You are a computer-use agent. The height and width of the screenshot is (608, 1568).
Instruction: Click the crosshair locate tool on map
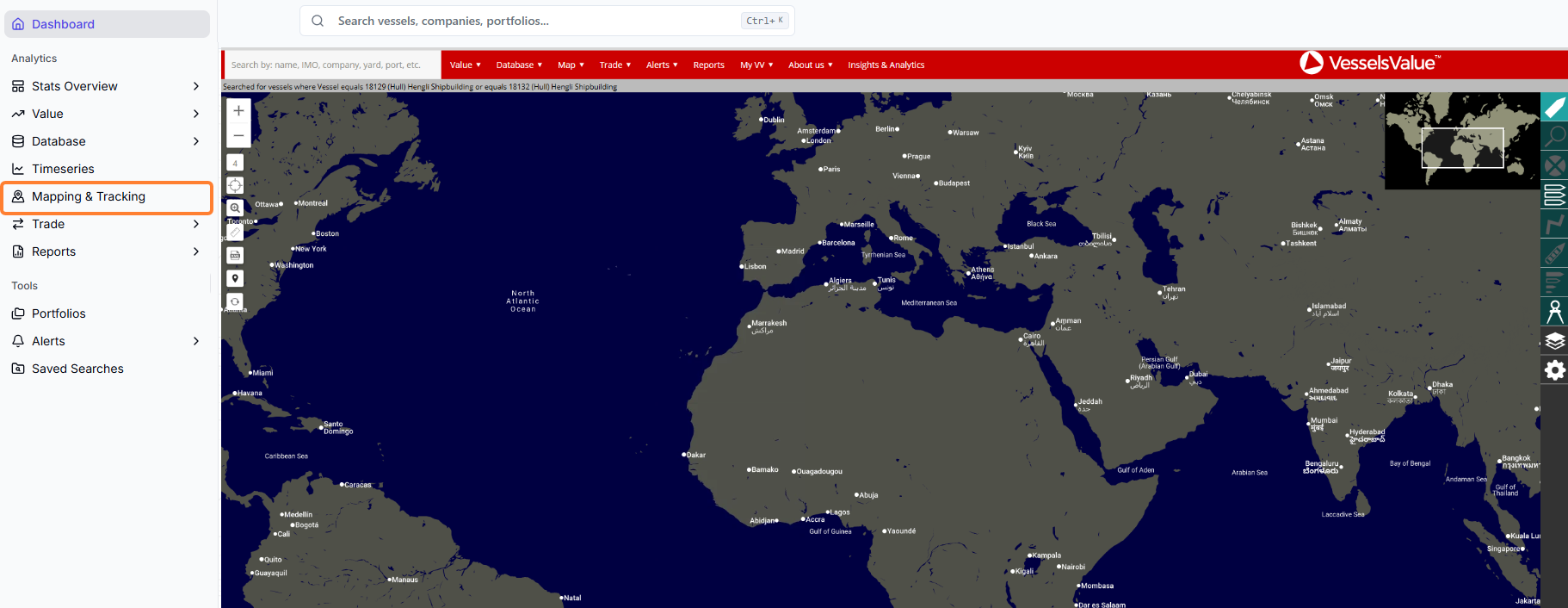click(x=235, y=185)
